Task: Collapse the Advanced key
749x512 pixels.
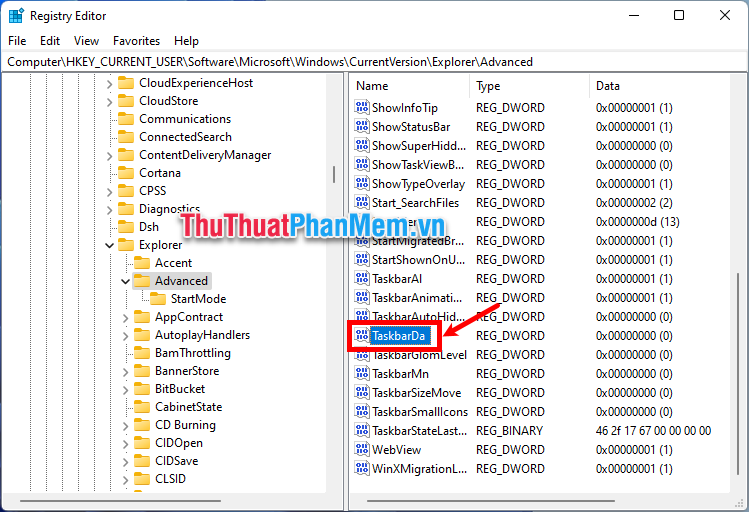Action: pos(125,281)
